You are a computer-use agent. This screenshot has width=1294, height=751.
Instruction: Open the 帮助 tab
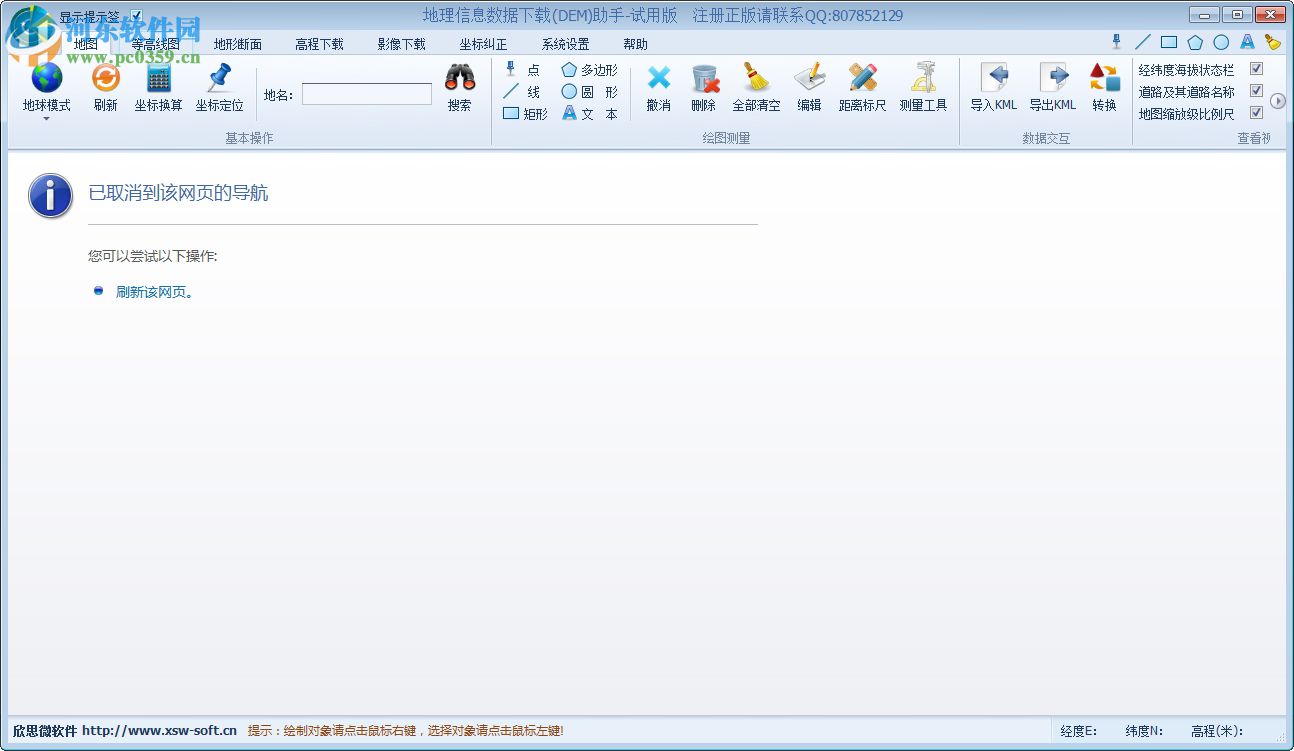tap(636, 44)
